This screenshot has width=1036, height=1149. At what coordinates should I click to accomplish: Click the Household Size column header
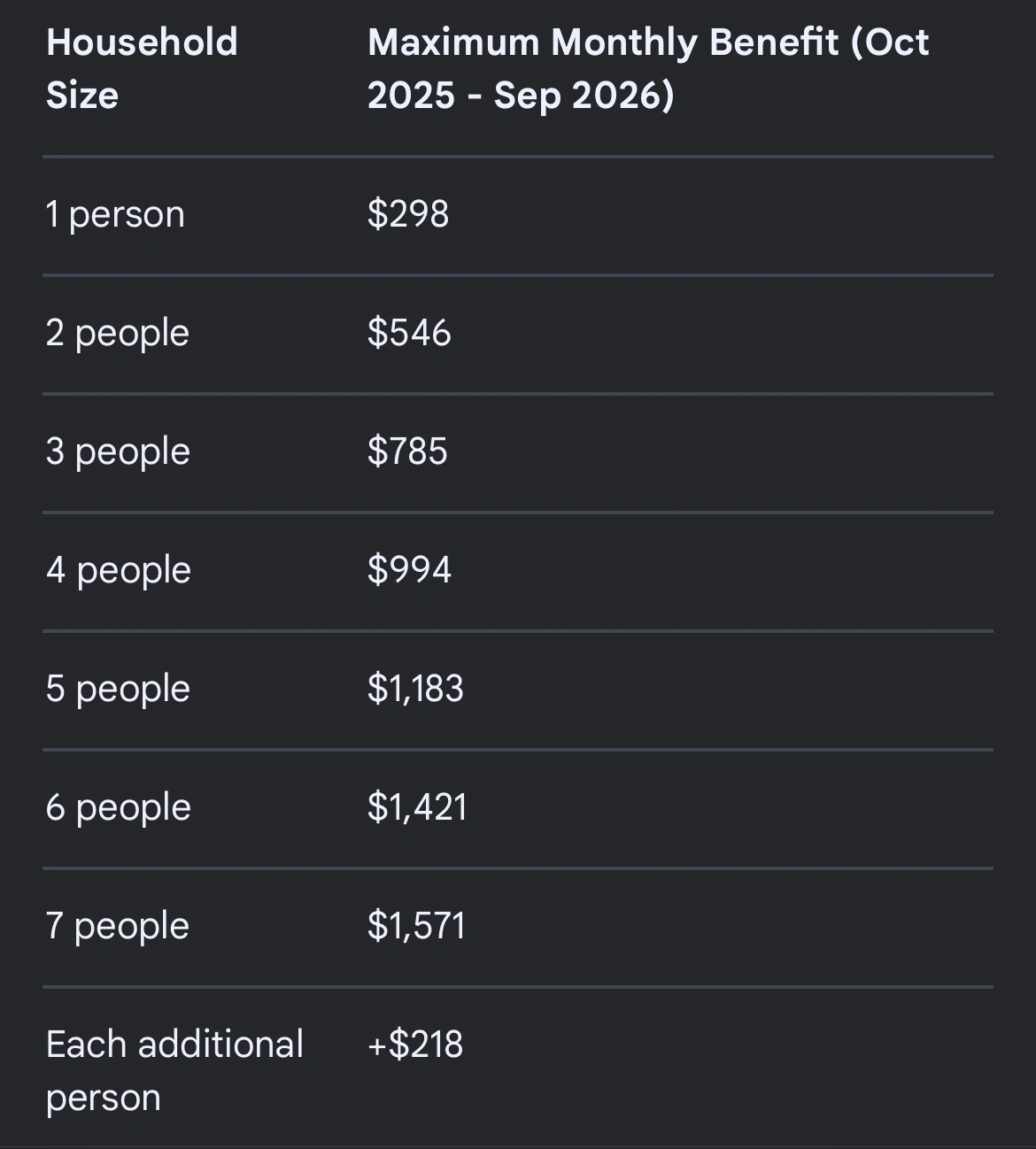pyautogui.click(x=142, y=42)
